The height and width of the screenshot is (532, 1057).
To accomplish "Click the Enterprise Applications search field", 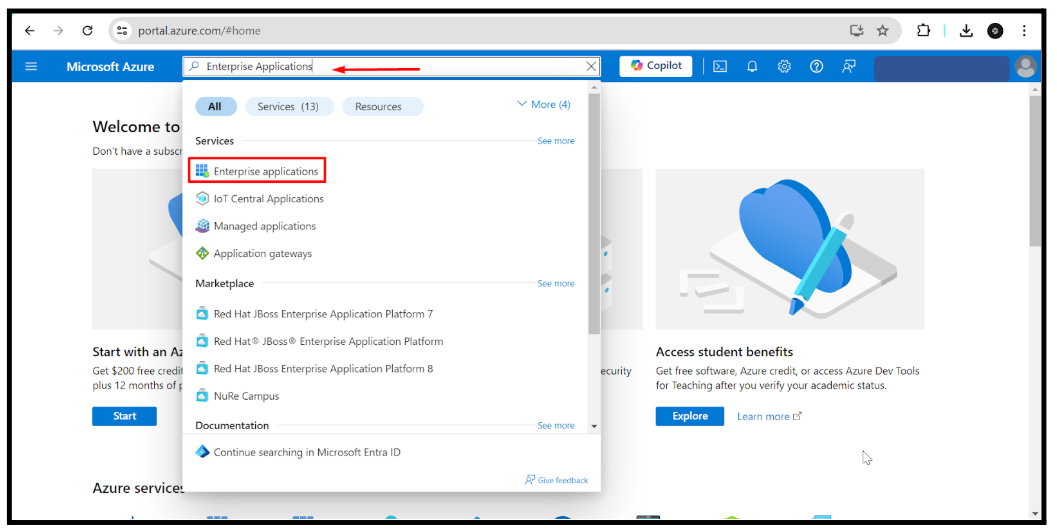I will tap(391, 67).
